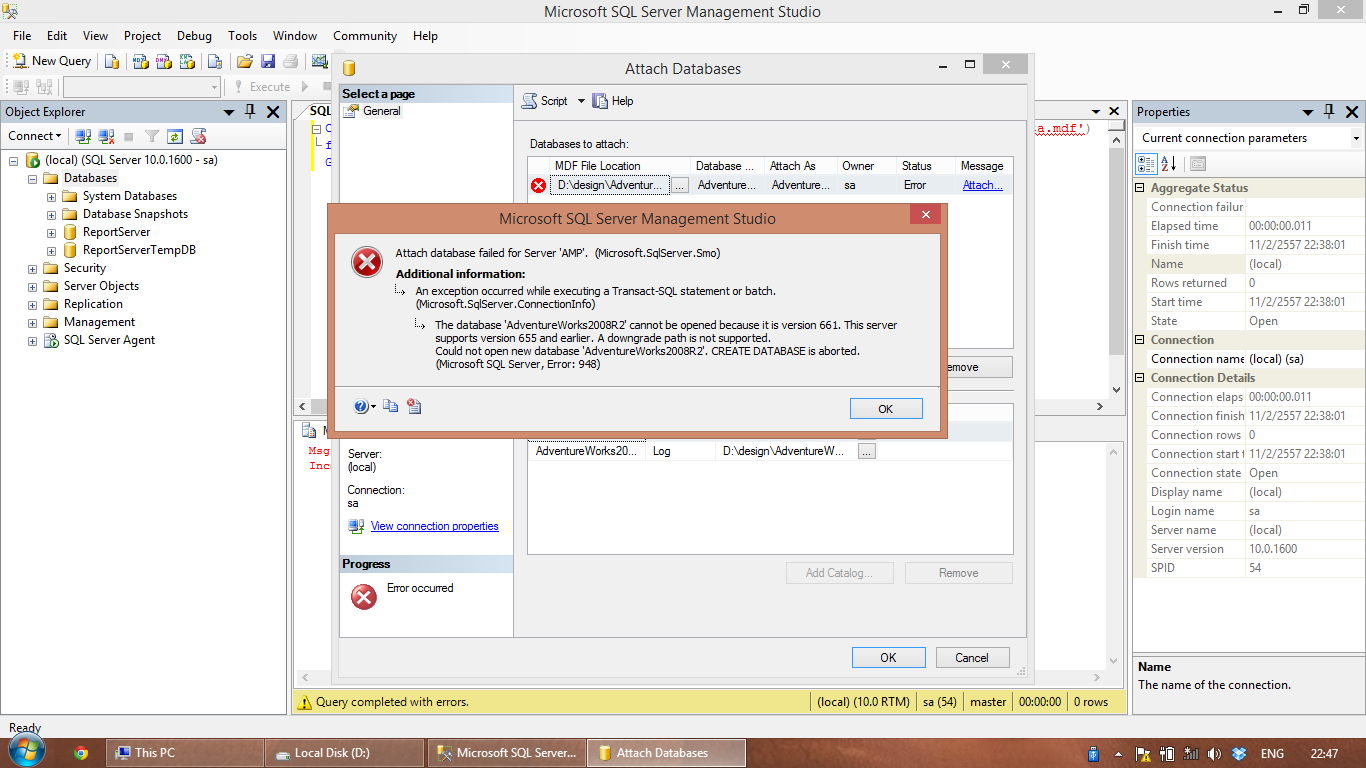Open the Attach... message link
The height and width of the screenshot is (768, 1366).
(x=982, y=185)
